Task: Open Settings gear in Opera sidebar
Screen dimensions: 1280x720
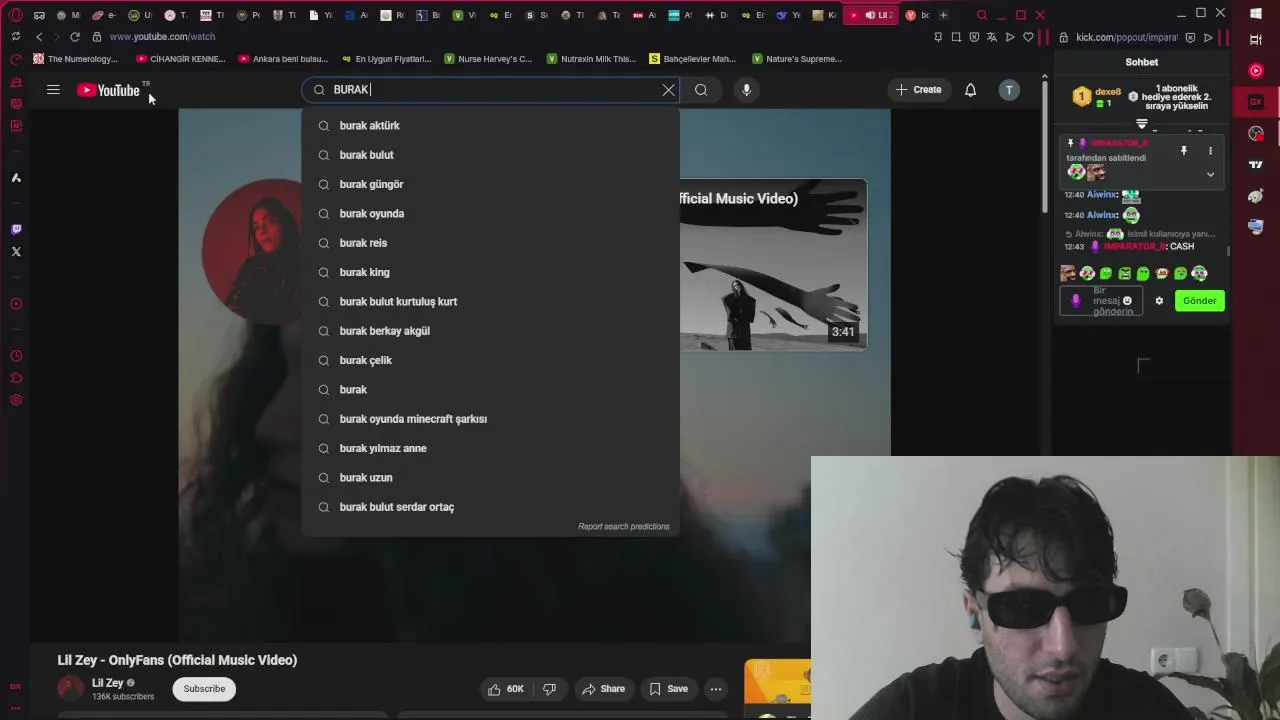Action: click(16, 400)
